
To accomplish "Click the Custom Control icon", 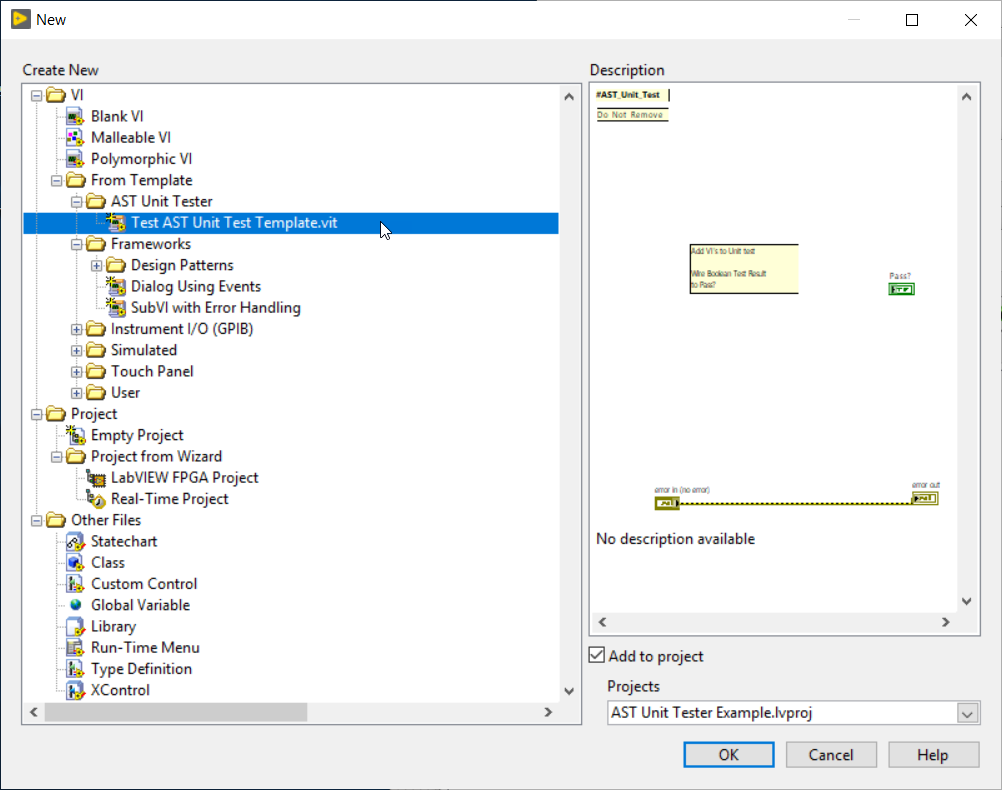I will pyautogui.click(x=75, y=584).
